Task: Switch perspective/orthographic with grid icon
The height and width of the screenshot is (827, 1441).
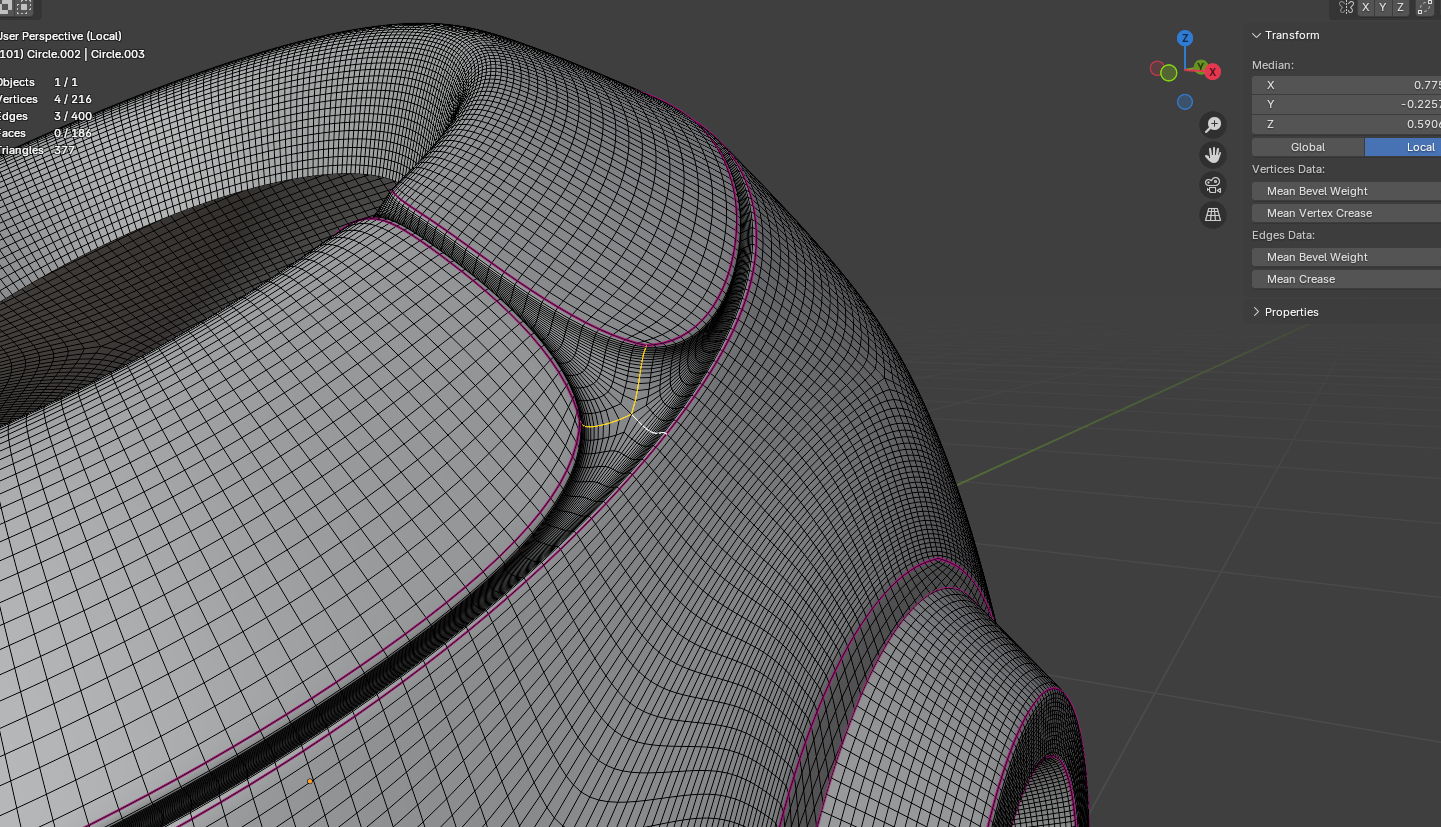Action: pos(1213,215)
